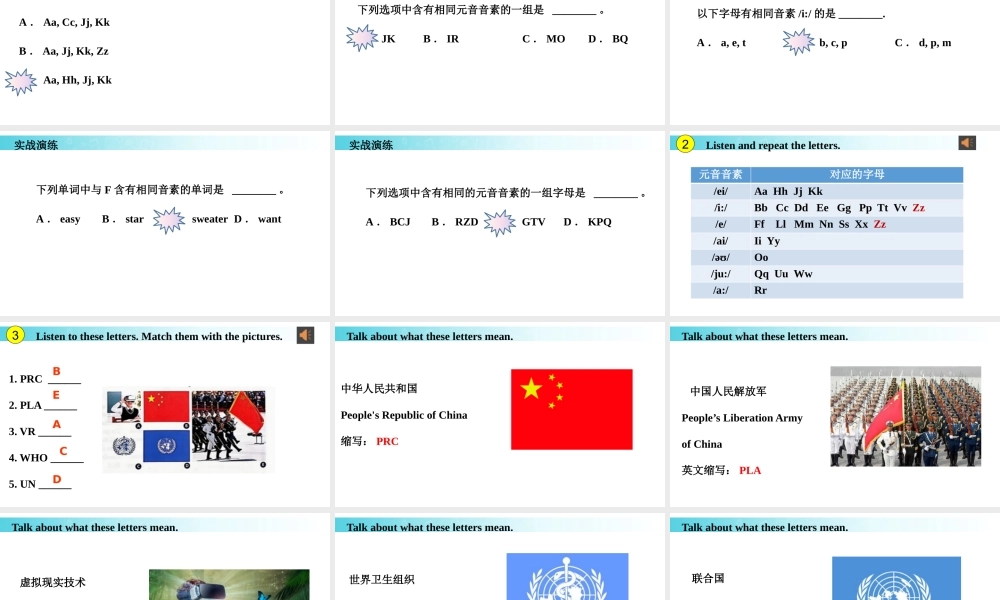
Task: Click the /i:/ phoneme cell in the table
Action: 721,208
